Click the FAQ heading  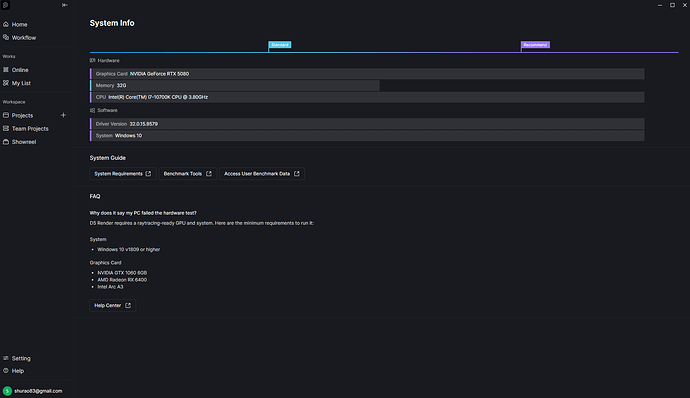tap(95, 196)
